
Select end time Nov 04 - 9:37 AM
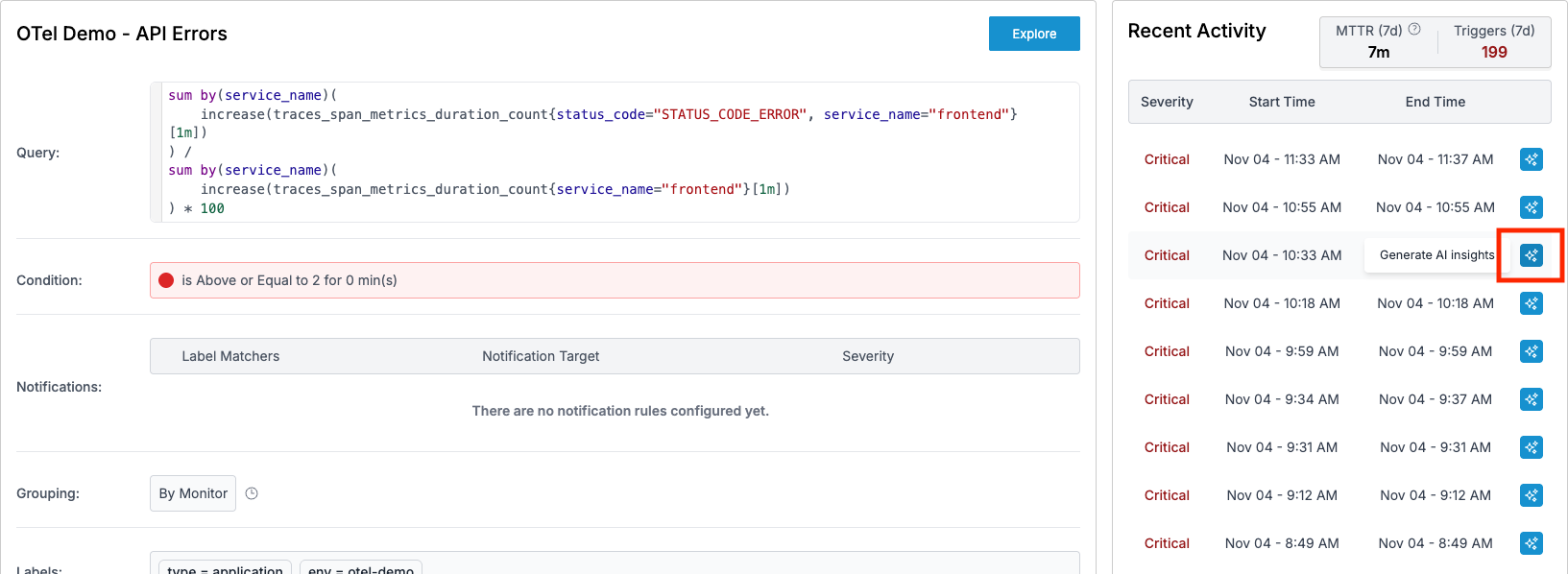[x=1435, y=399]
